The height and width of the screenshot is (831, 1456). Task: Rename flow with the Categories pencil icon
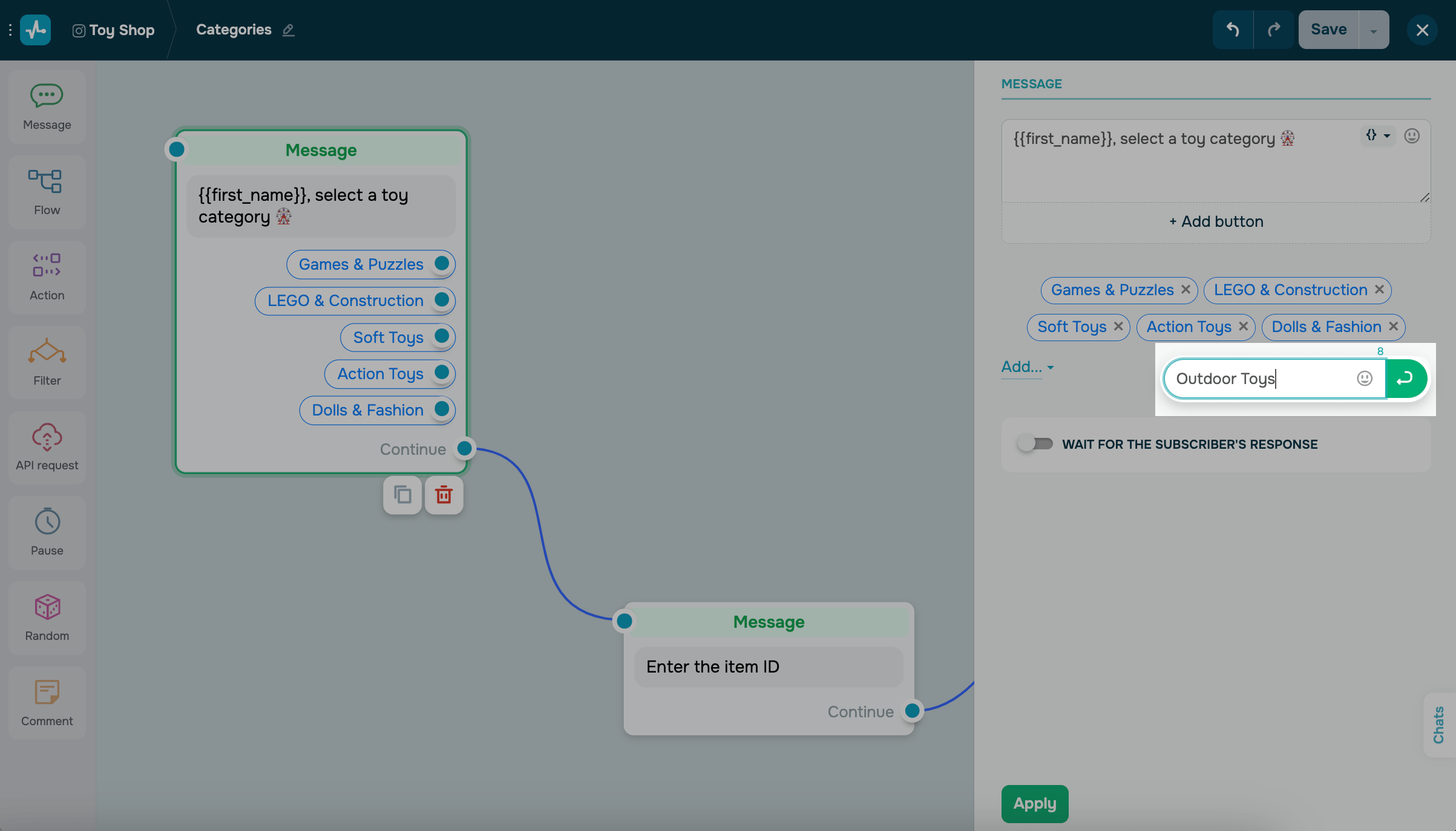coord(289,30)
